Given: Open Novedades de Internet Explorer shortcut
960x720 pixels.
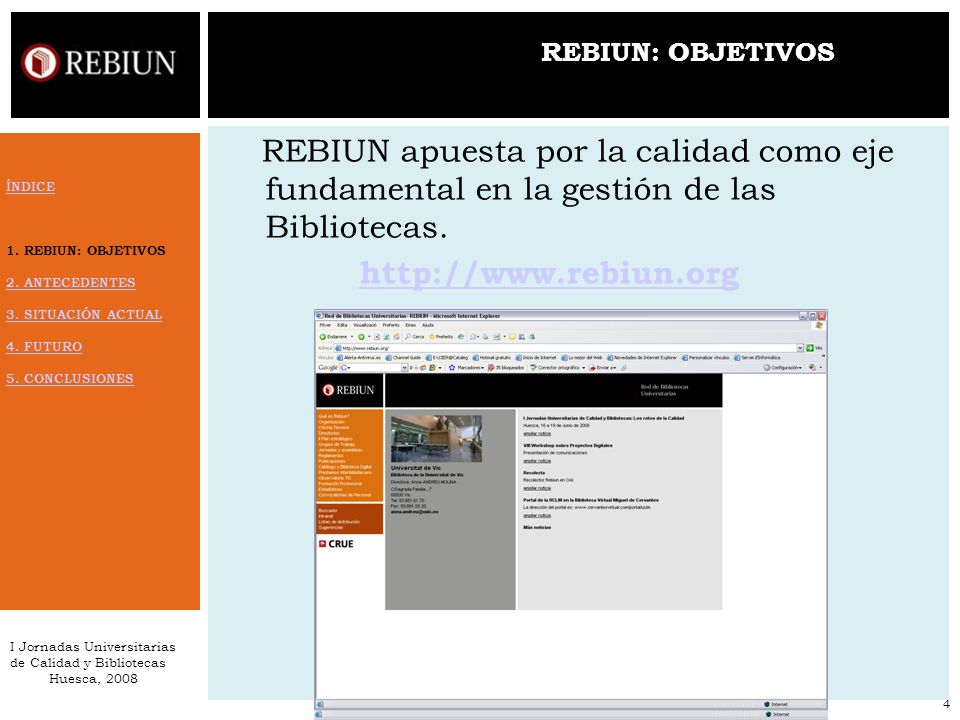Looking at the screenshot, I should (642, 358).
